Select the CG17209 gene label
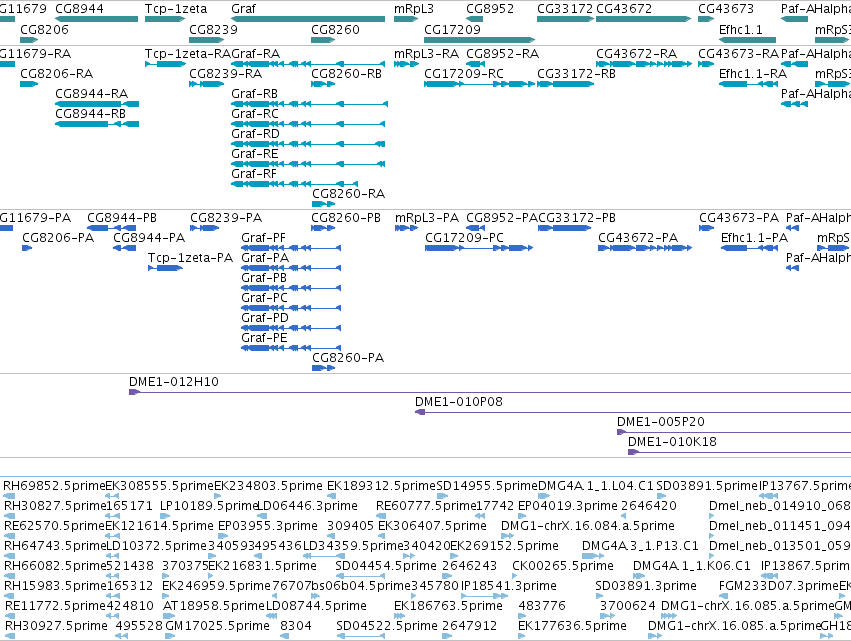The width and height of the screenshot is (851, 641). [x=452, y=30]
